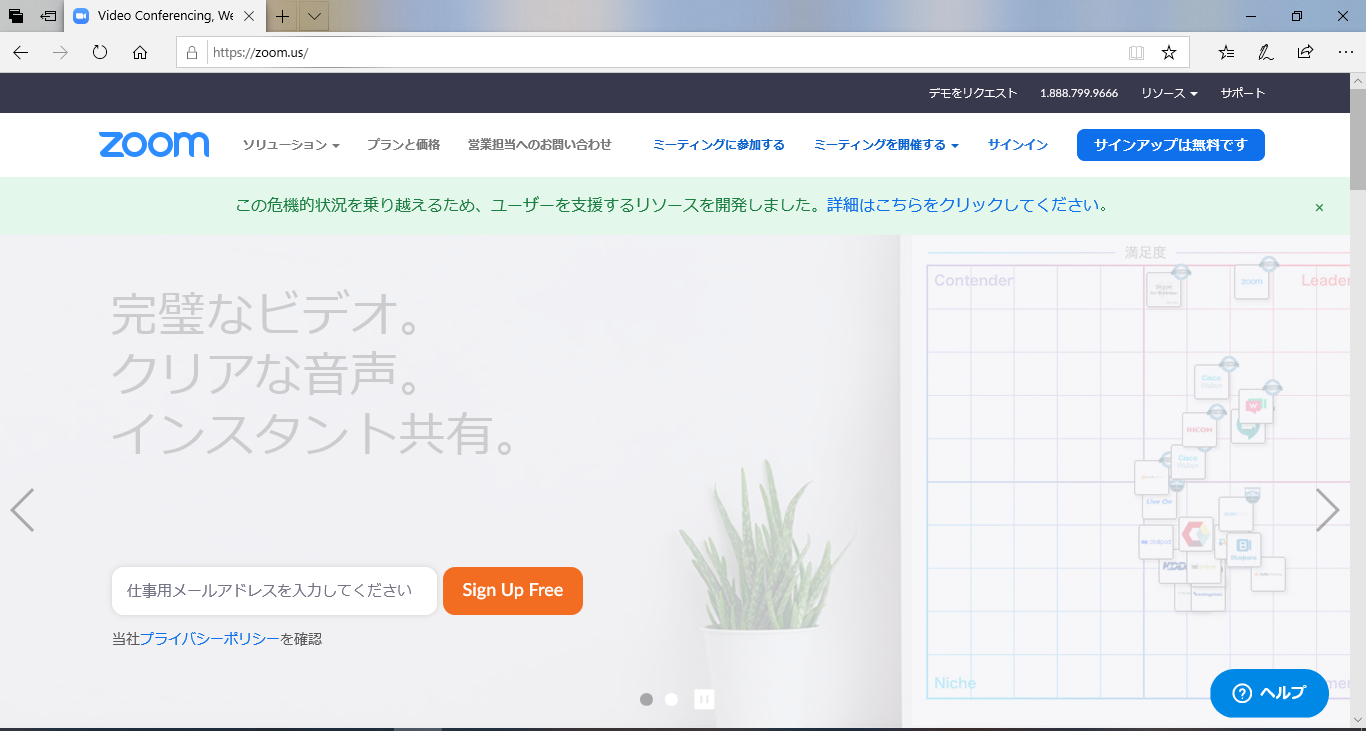The width and height of the screenshot is (1366, 731).
Task: Expand the リソース dropdown
Action: point(1169,93)
